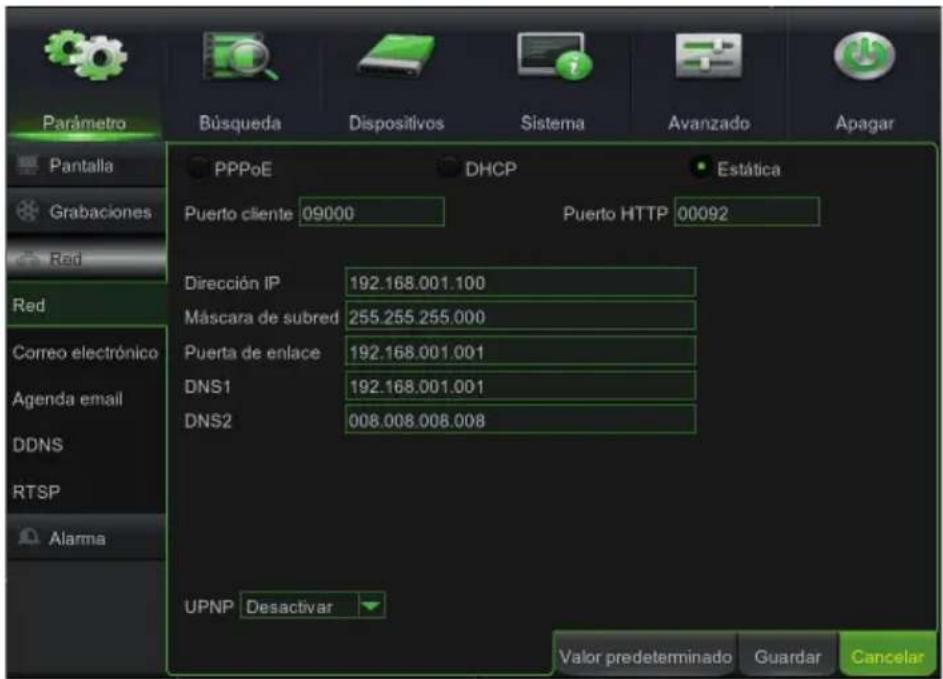943x679 pixels.
Task: Switch to the Sistema tab label
Action: [x=553, y=123]
